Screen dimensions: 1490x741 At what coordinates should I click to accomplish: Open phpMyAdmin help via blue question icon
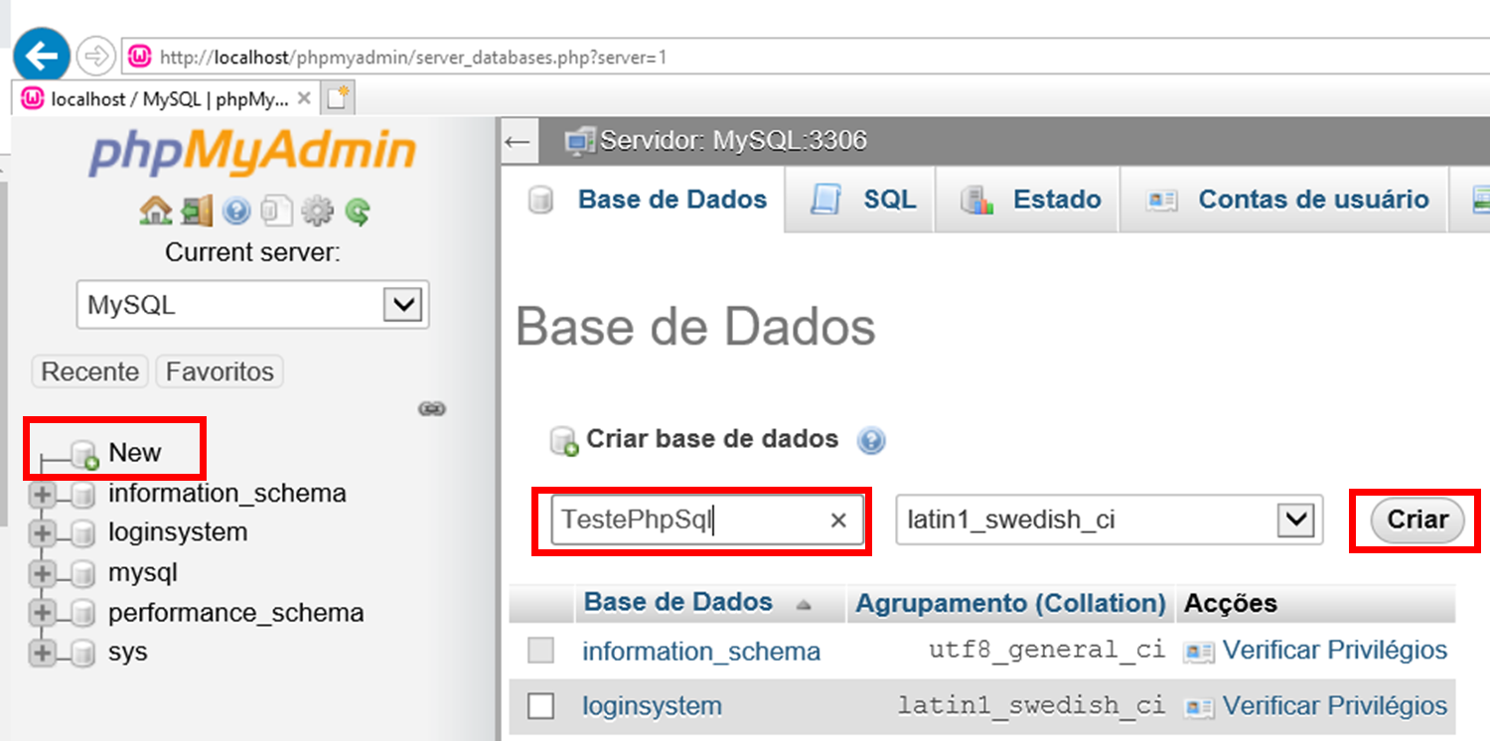236,211
